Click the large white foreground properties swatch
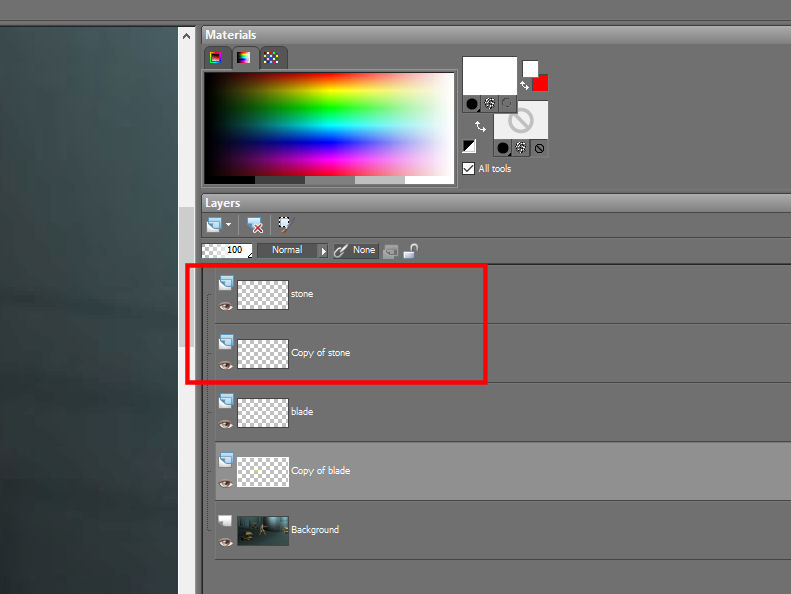This screenshot has height=594, width=791. (x=489, y=76)
